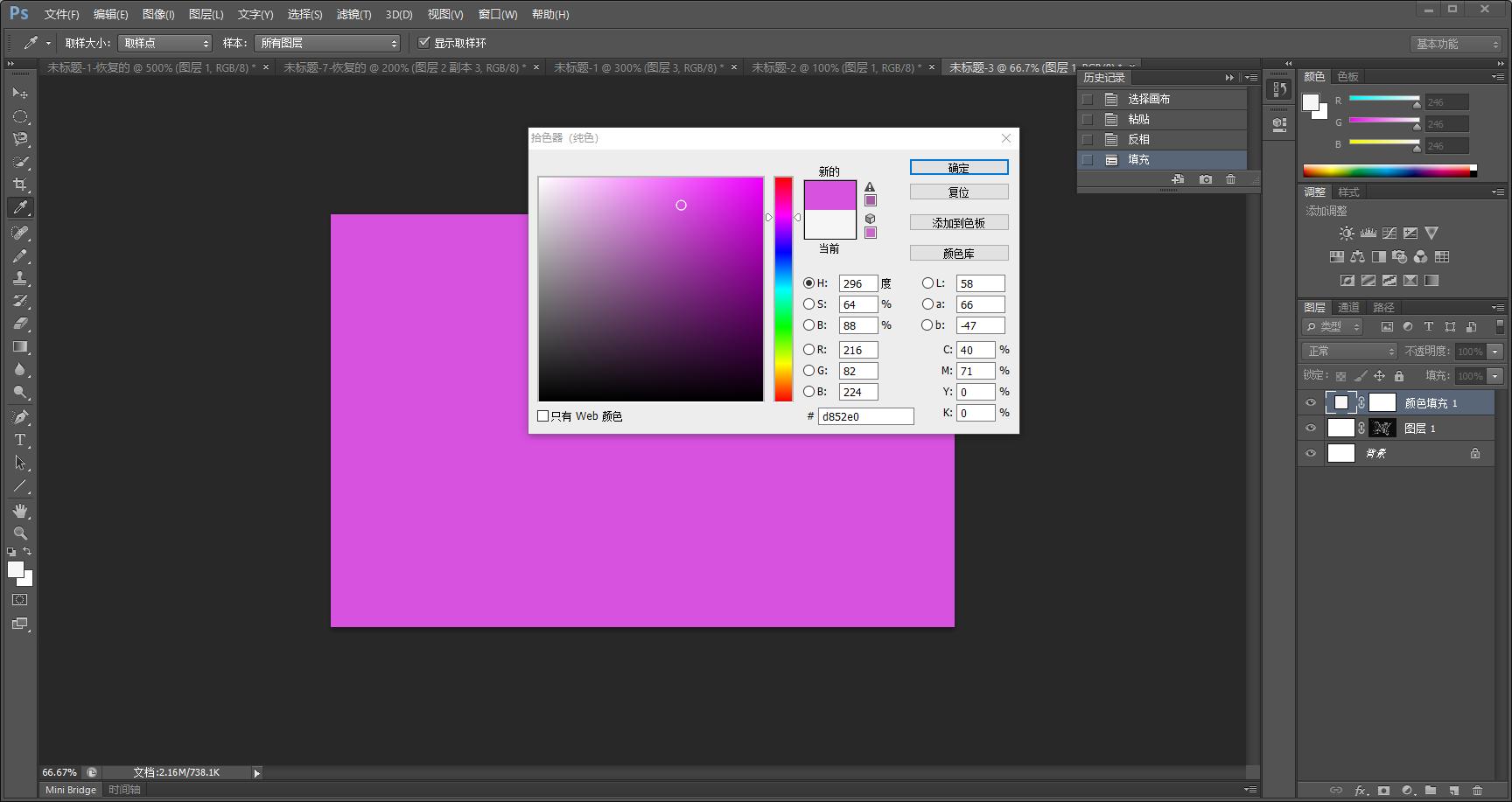
Task: Select the Lasso tool
Action: click(20, 139)
